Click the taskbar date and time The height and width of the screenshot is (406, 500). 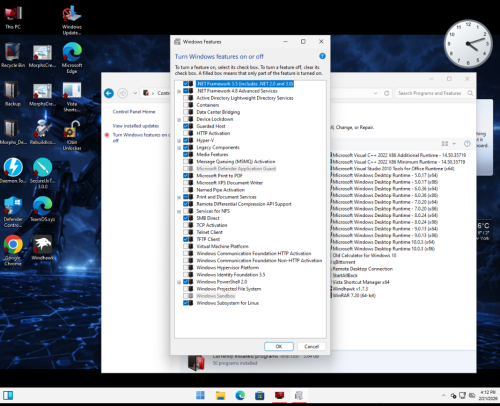point(487,395)
